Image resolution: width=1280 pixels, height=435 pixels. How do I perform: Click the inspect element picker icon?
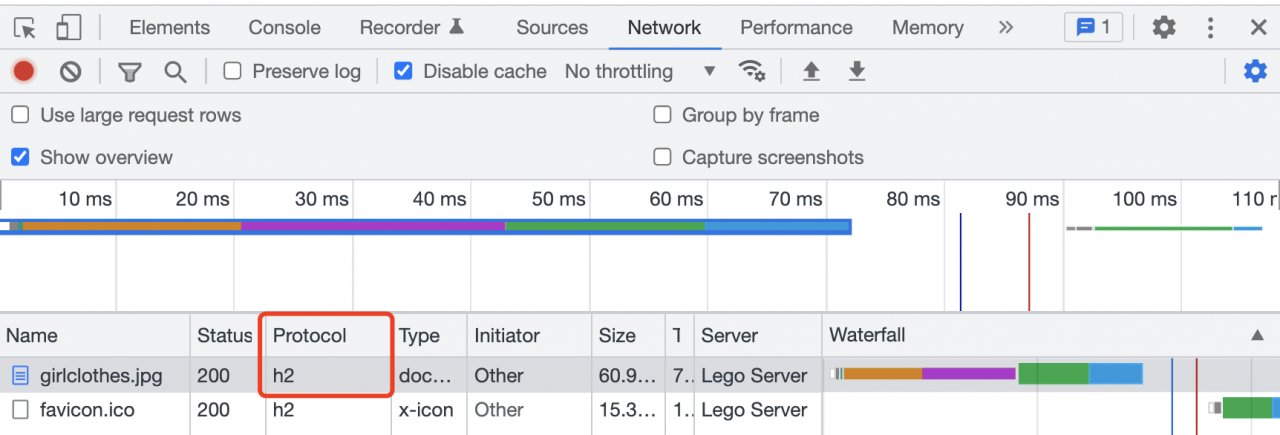[25, 28]
